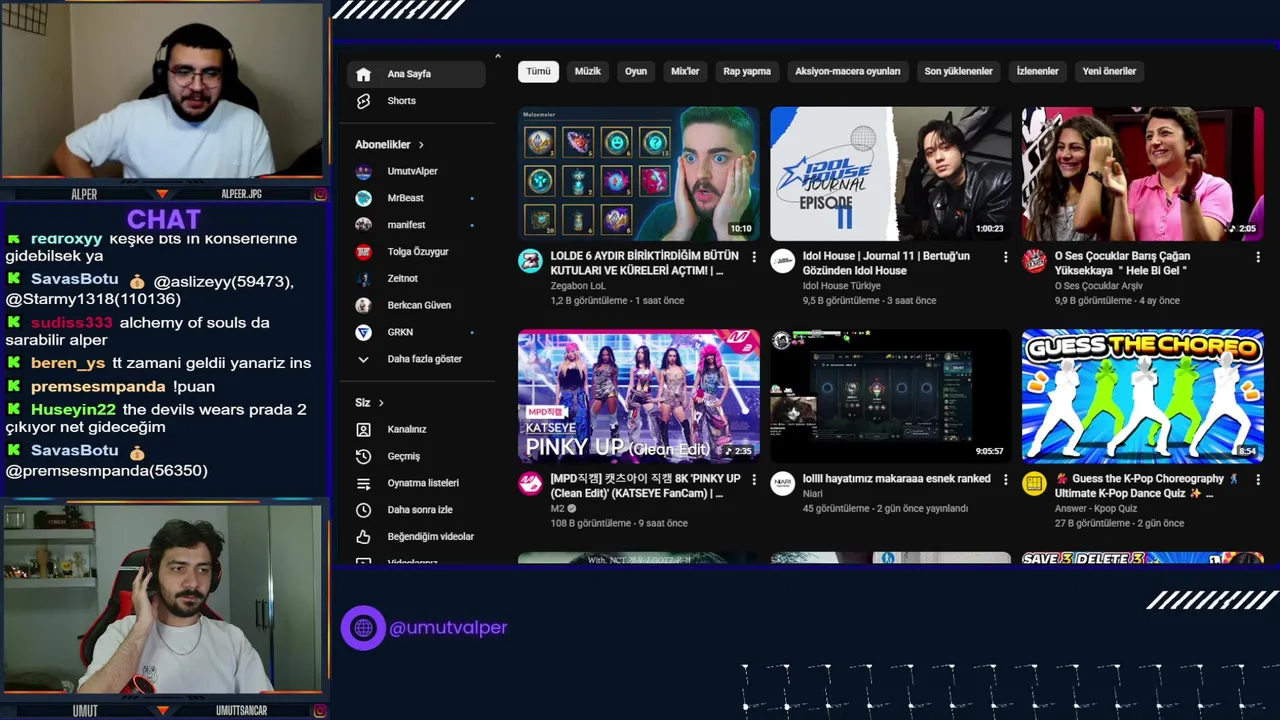The width and height of the screenshot is (1280, 720).
Task: Click the Beğendiğim videolar thumbs-up icon
Action: 364,537
